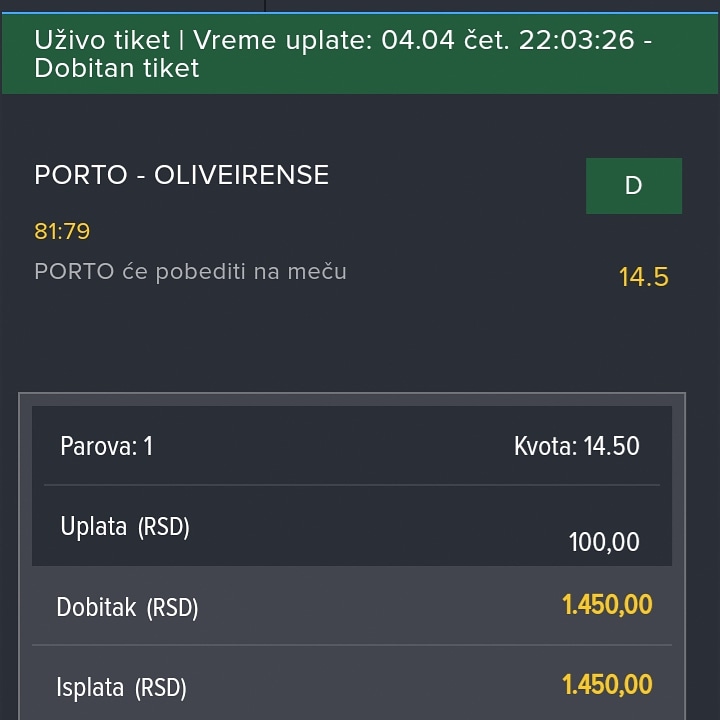Click the empty area below the bet selection
Screen dimensions: 720x720
tap(360, 340)
